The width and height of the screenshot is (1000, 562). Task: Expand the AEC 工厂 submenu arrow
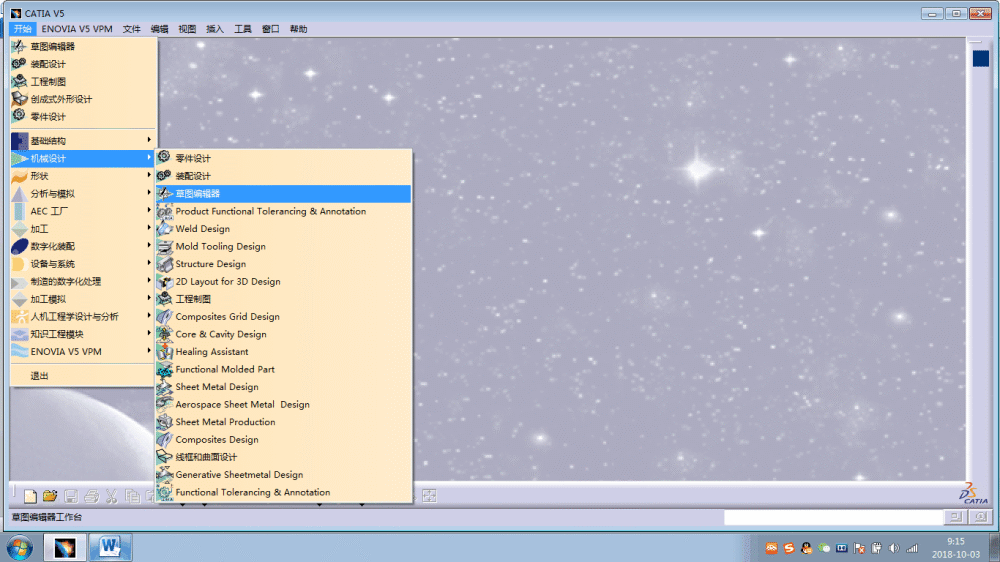point(149,210)
